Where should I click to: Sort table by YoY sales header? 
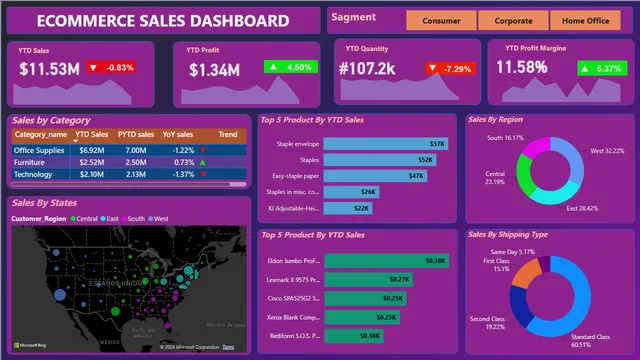coord(178,134)
